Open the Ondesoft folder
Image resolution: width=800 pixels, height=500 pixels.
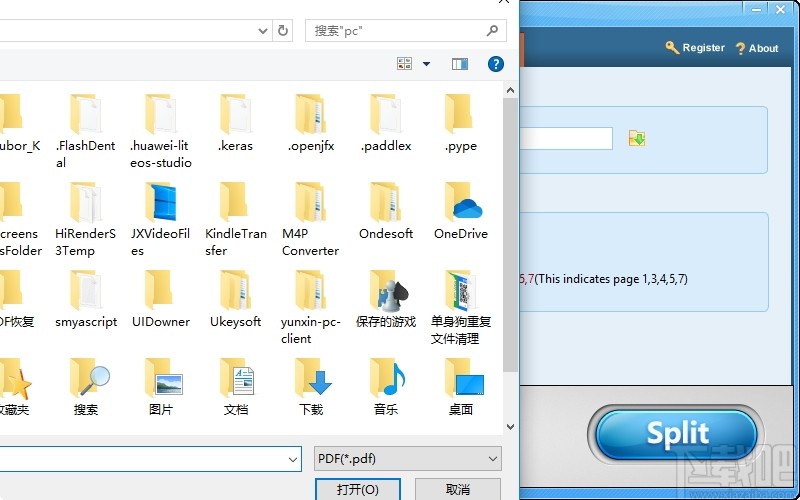coord(386,212)
